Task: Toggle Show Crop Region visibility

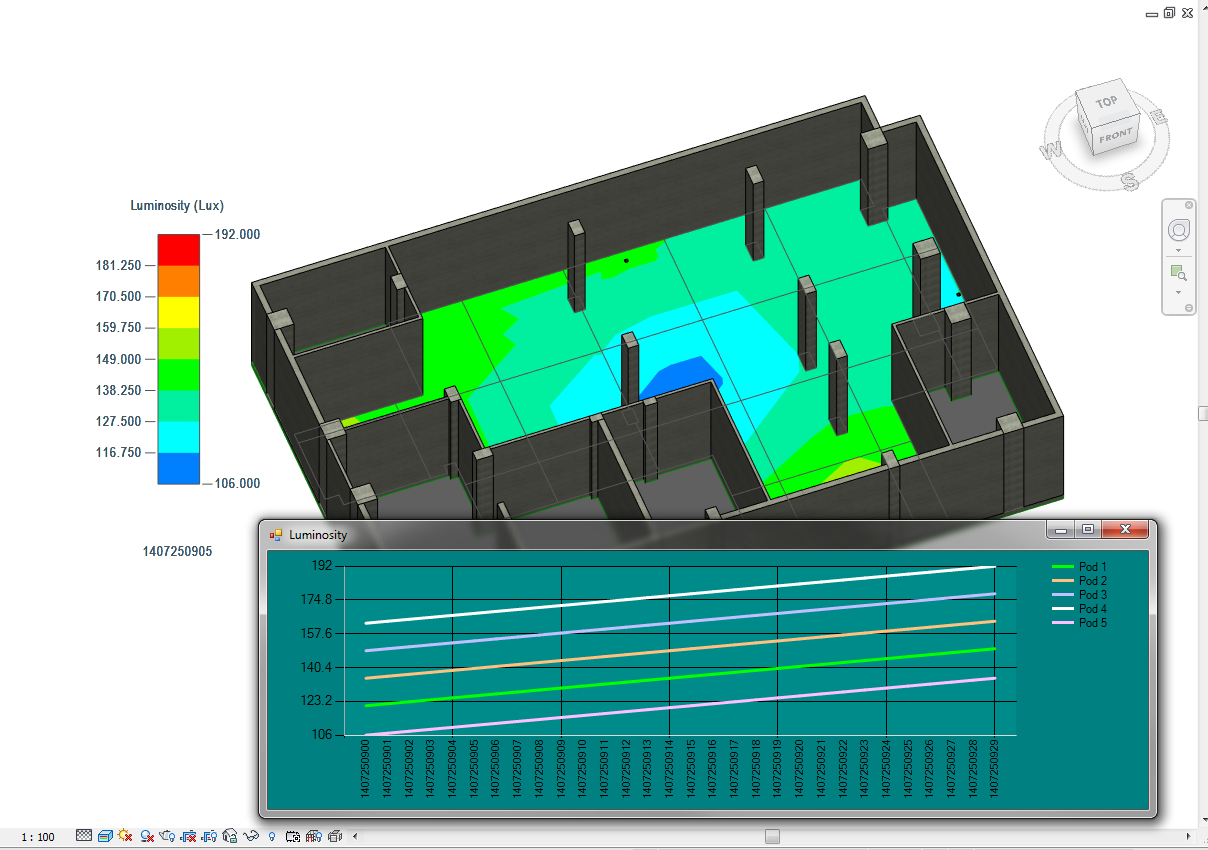Action: pos(207,835)
